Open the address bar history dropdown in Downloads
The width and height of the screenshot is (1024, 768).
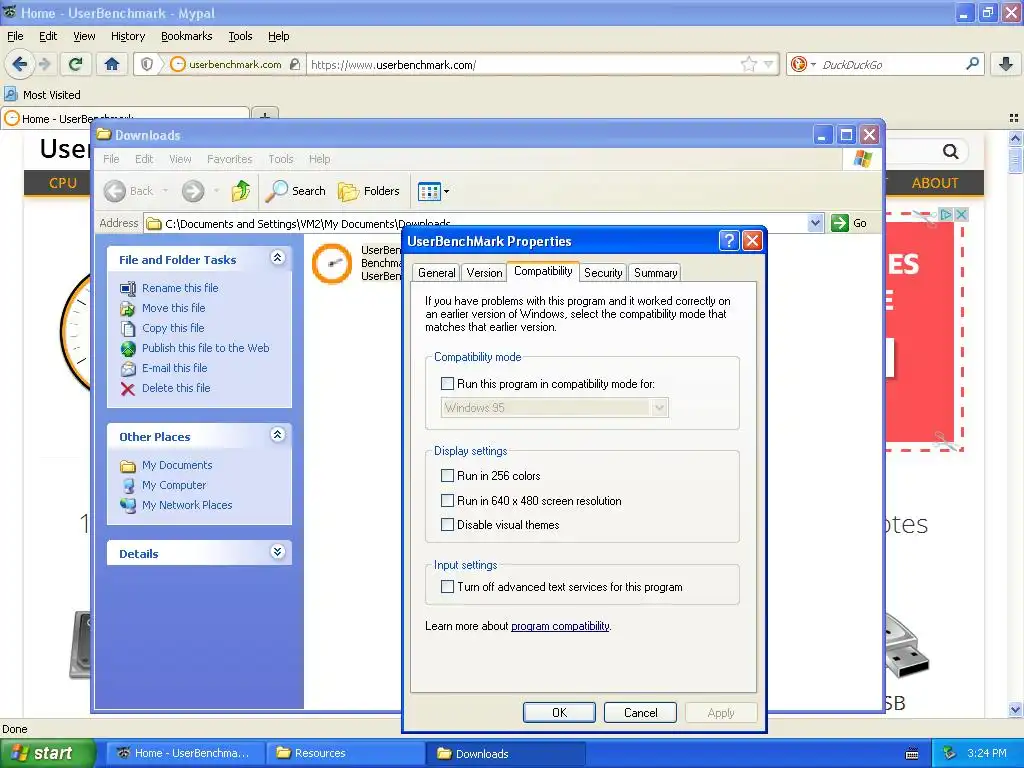(815, 223)
